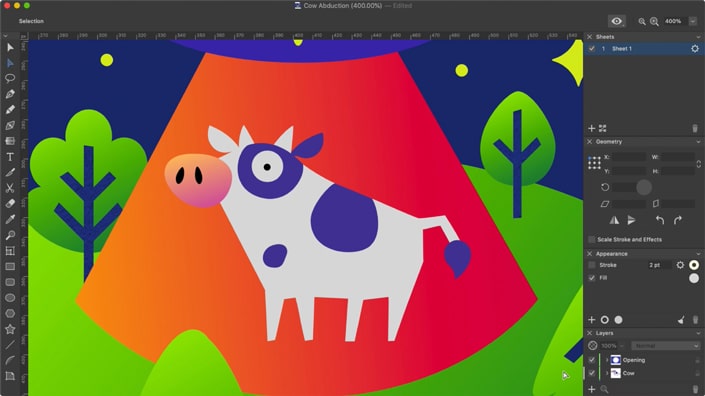
Task: Click the fill color swatch
Action: [694, 278]
